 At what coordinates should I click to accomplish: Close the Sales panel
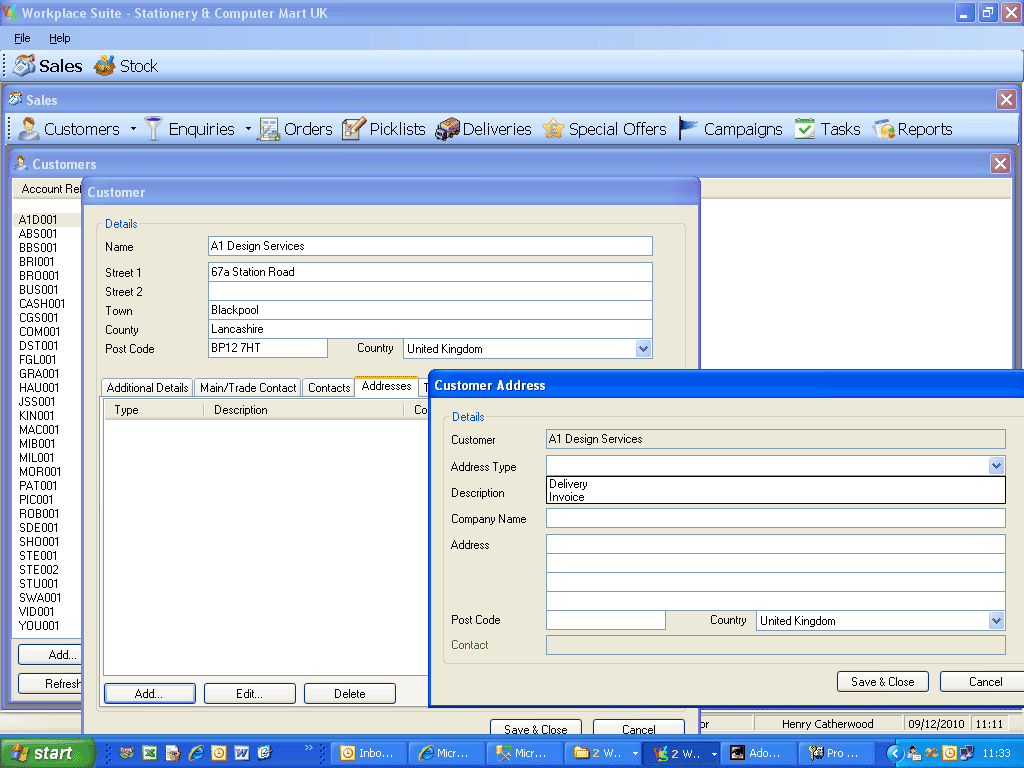click(1006, 100)
